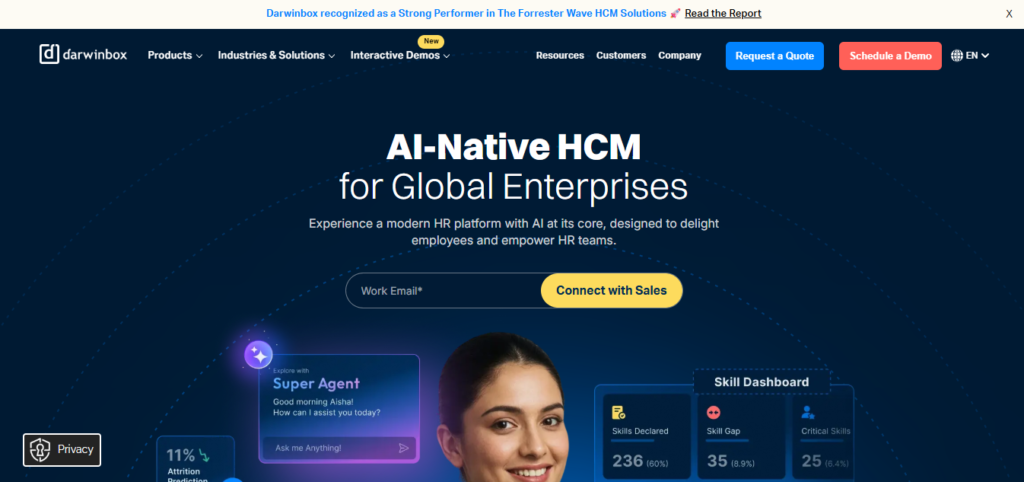
Task: Click the send arrow in Ask me Anything
Action: [x=404, y=448]
